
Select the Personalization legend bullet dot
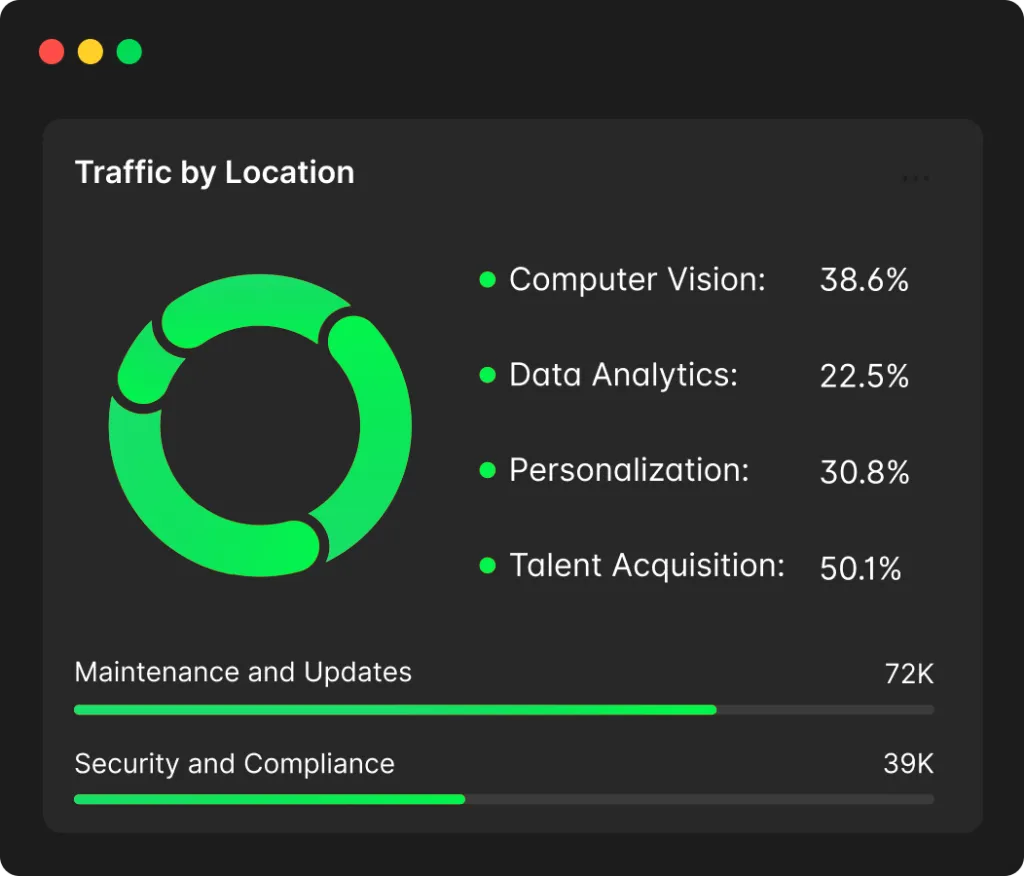pyautogui.click(x=488, y=470)
